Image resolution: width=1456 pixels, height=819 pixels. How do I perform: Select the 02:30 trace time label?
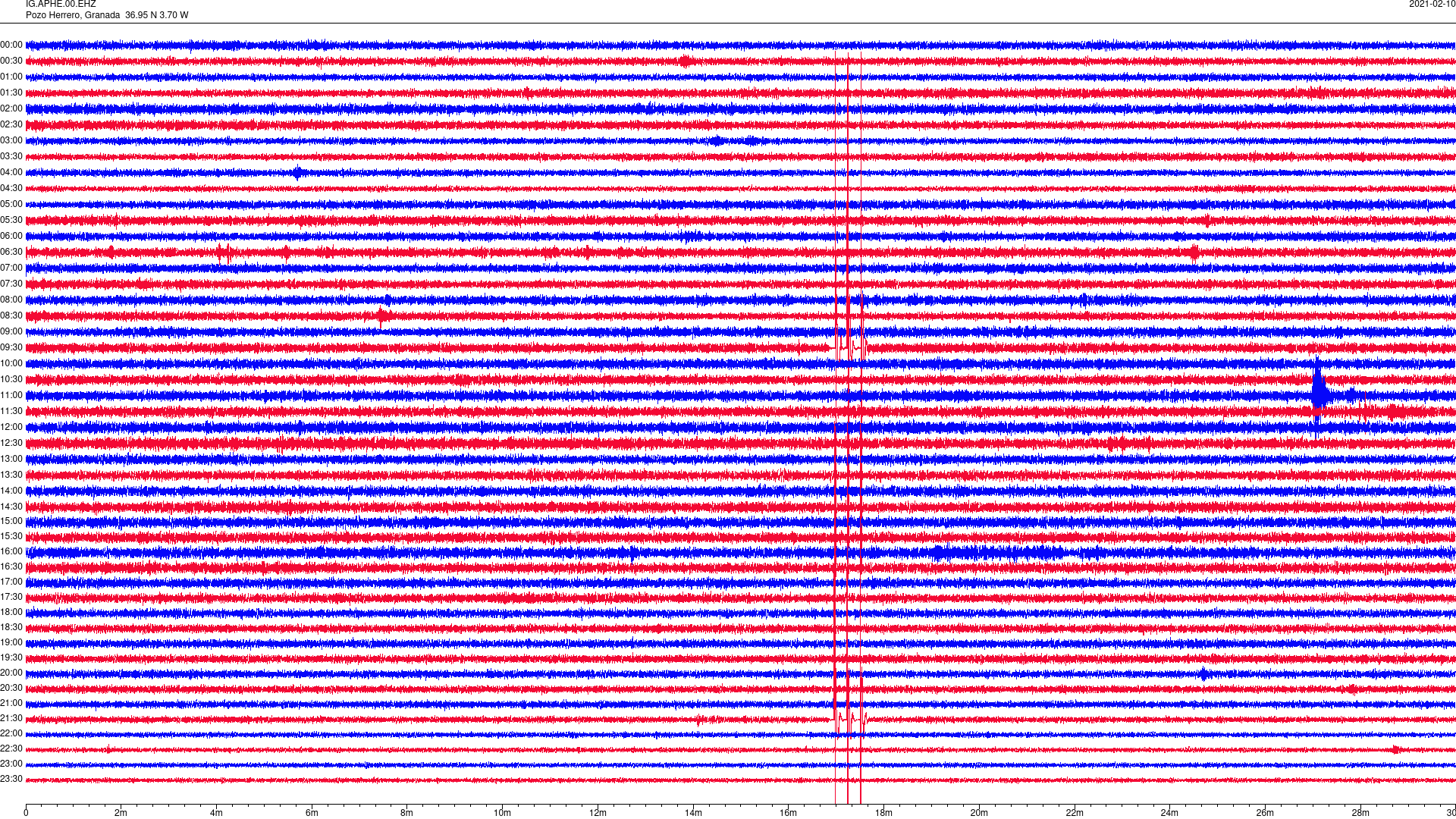pos(11,125)
